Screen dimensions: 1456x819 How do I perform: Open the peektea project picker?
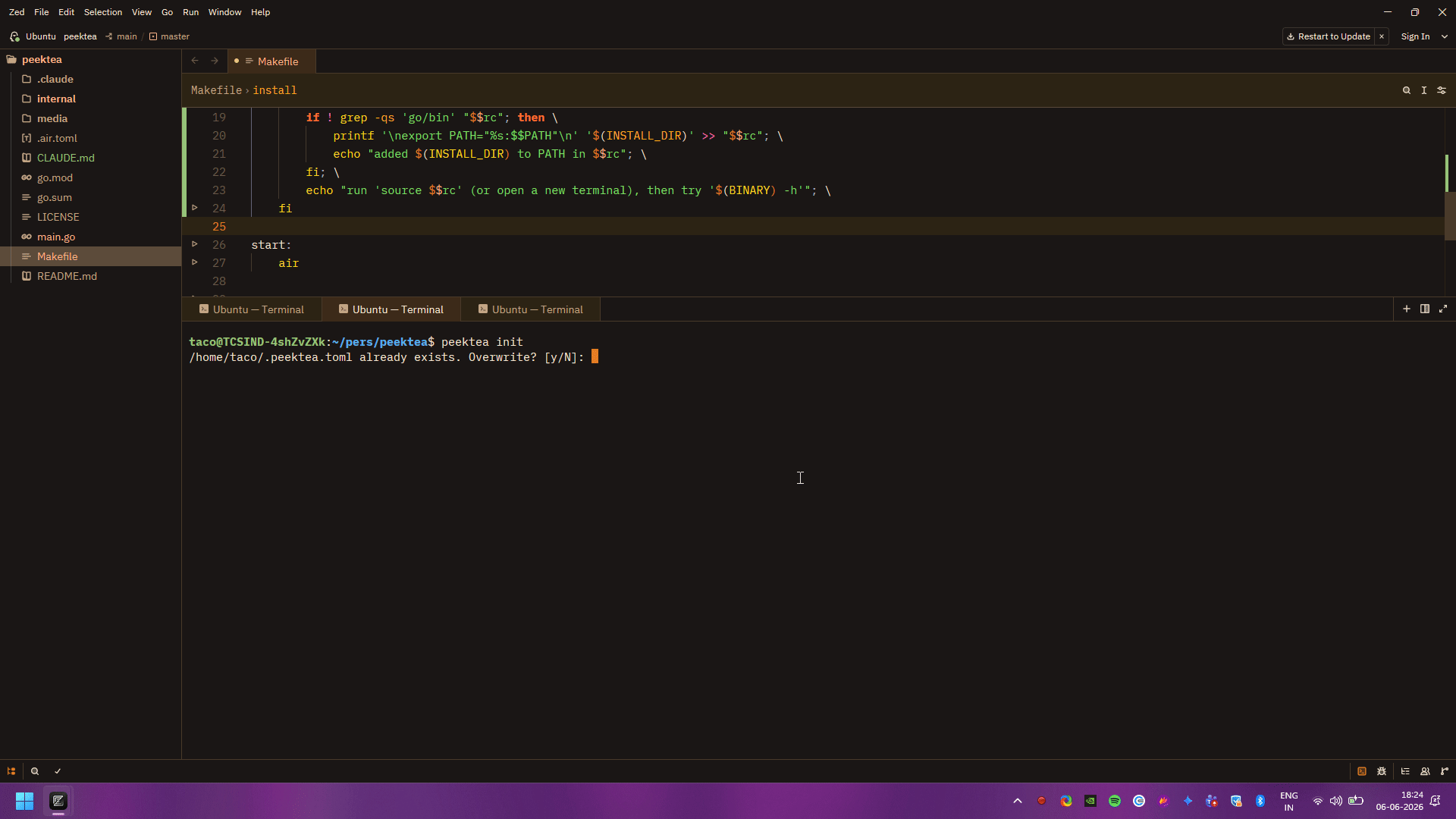80,36
